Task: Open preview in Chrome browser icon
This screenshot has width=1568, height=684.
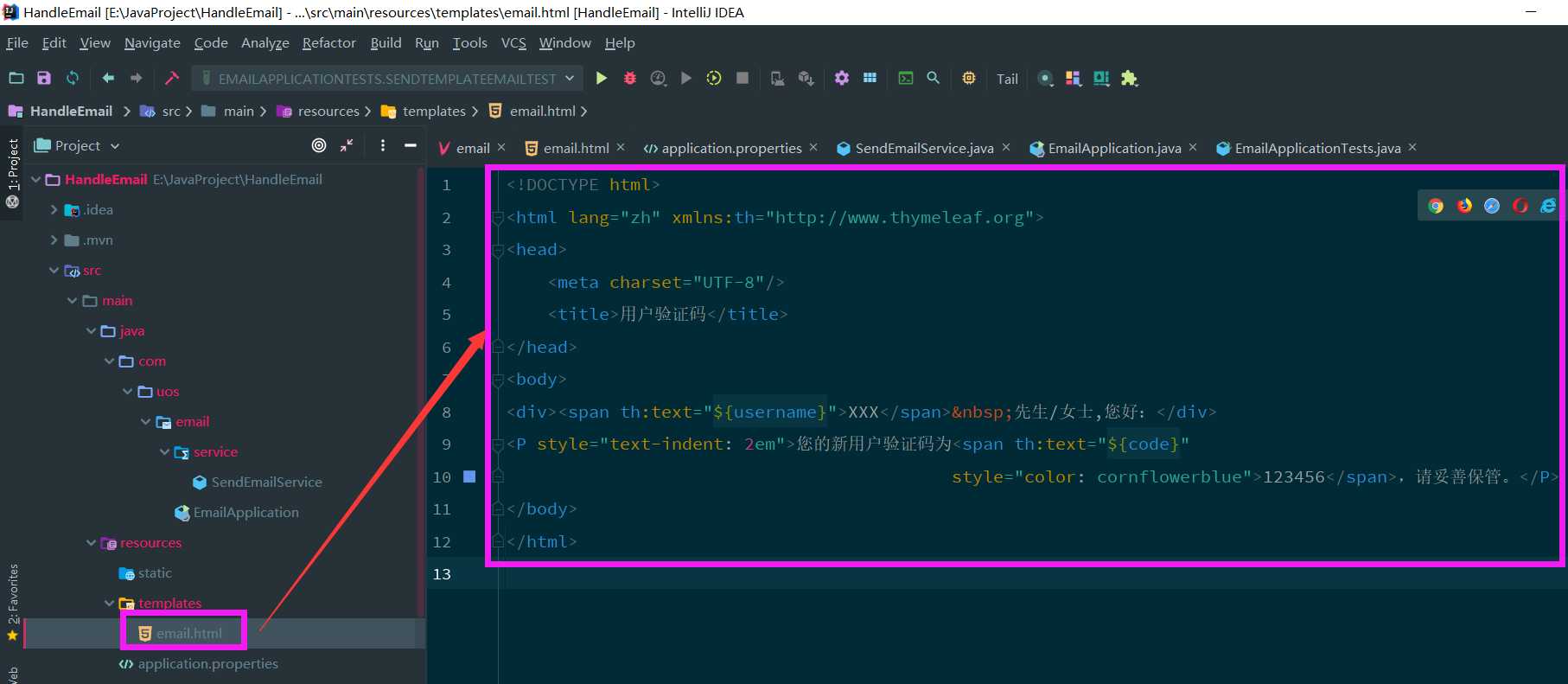Action: 1436,206
